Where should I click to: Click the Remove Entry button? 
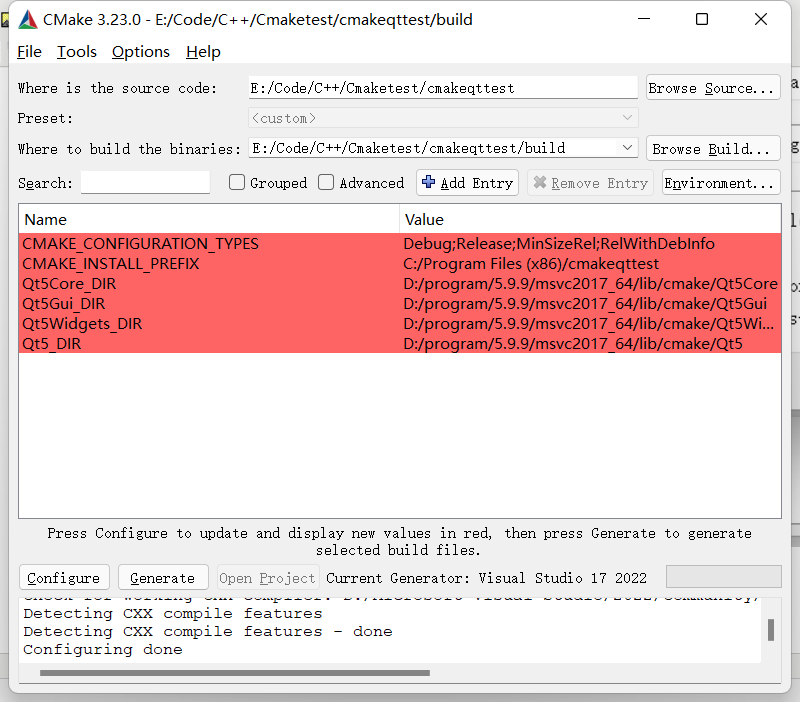pos(590,183)
